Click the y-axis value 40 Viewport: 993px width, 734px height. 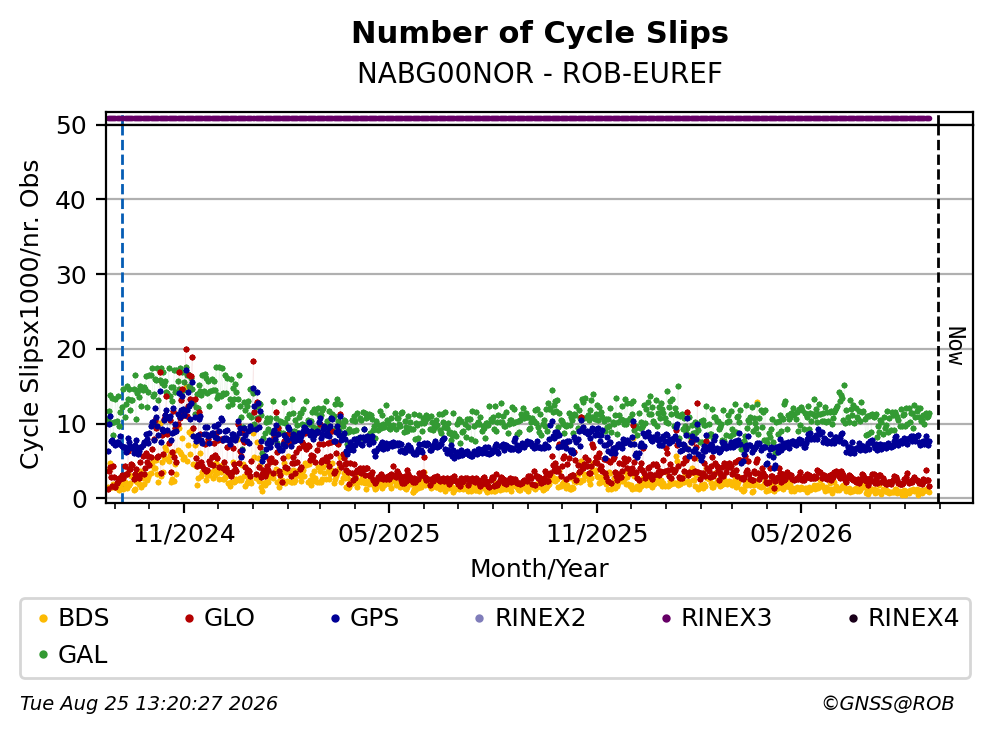71,200
